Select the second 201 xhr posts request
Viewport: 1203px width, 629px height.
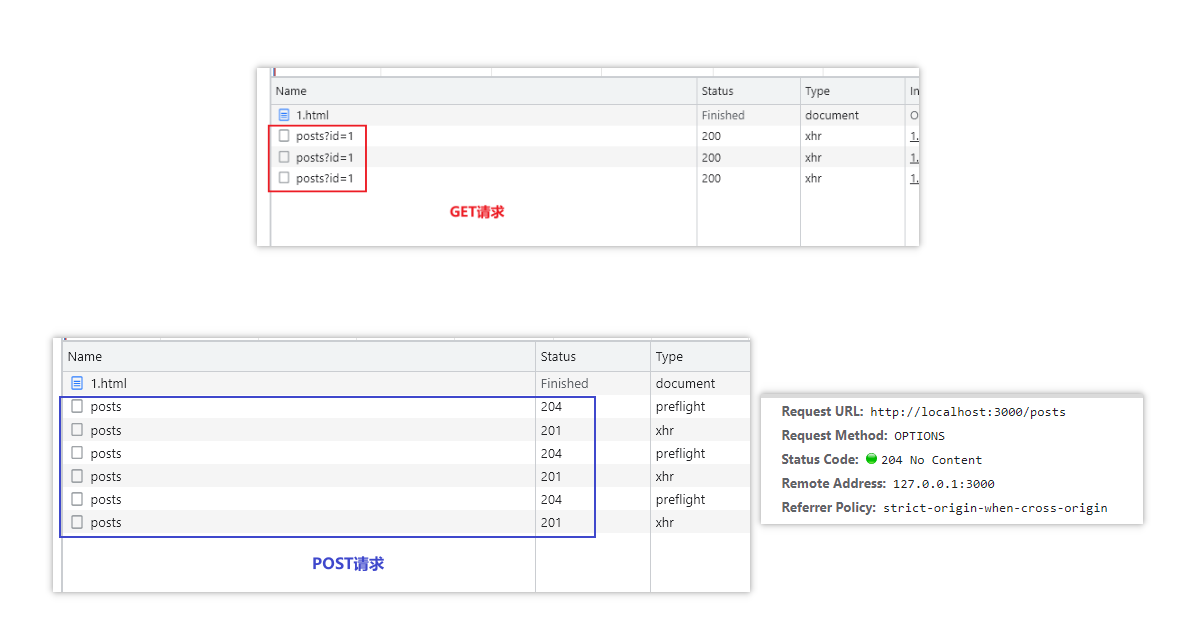tap(406, 476)
